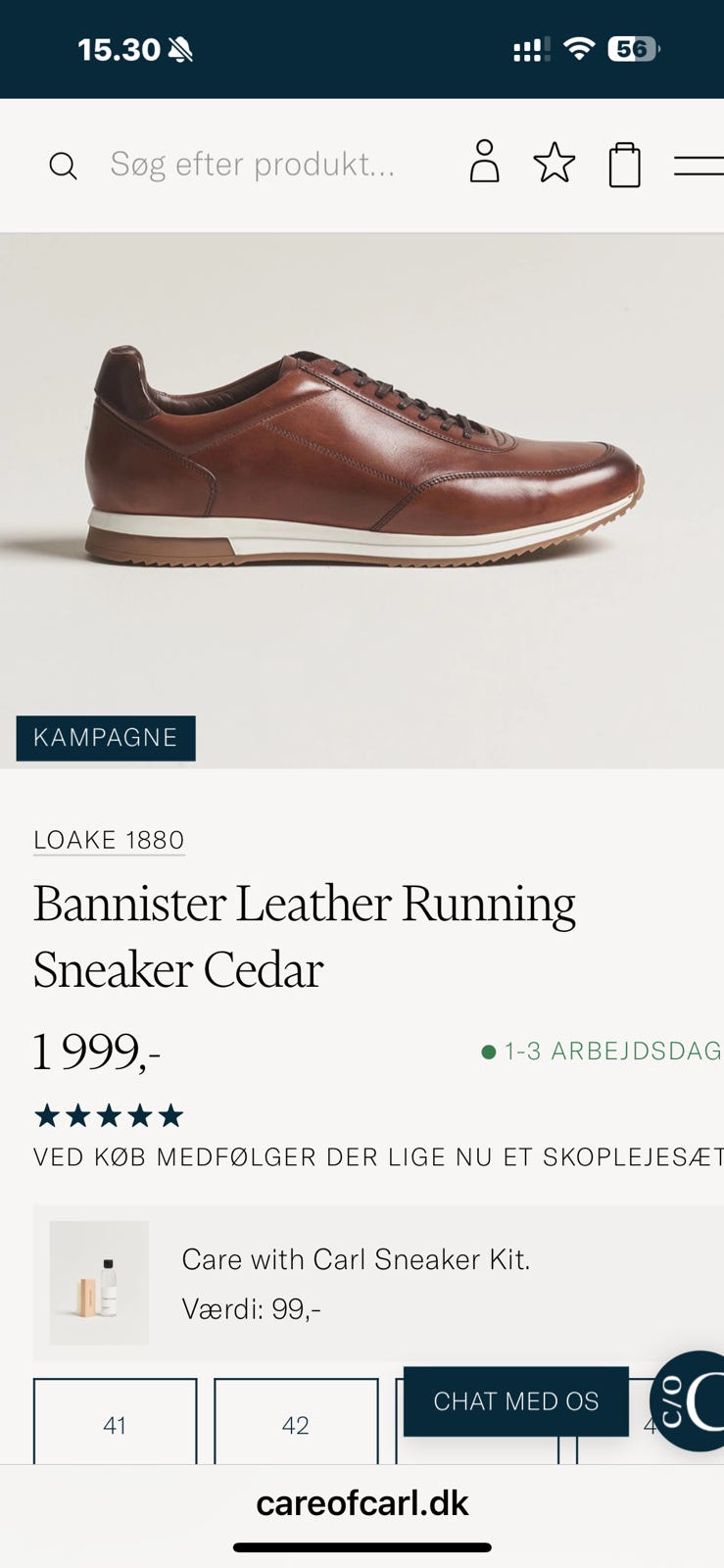Select shoe size 41
The image size is (724, 1568).
(x=115, y=1424)
